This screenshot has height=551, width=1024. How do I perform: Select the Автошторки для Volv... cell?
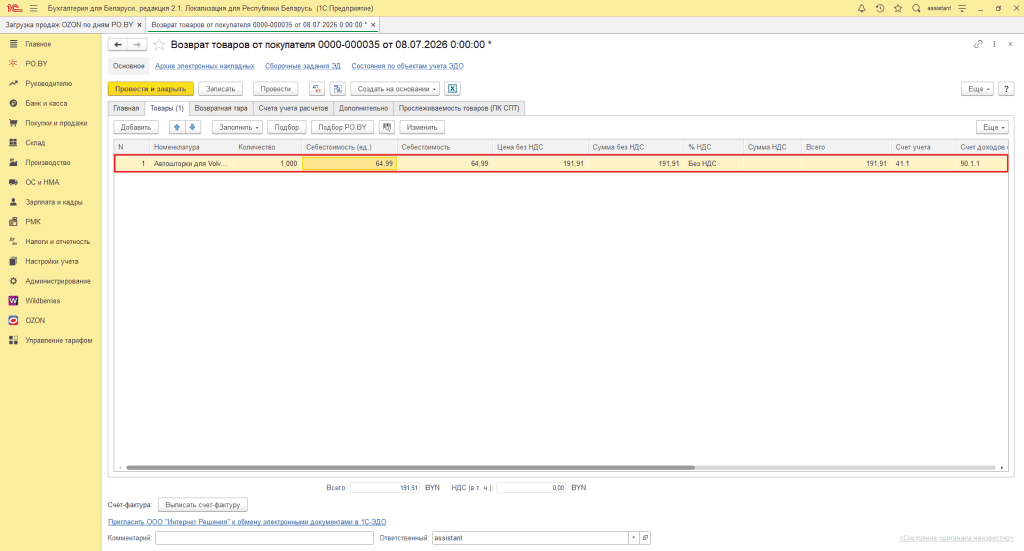191,163
